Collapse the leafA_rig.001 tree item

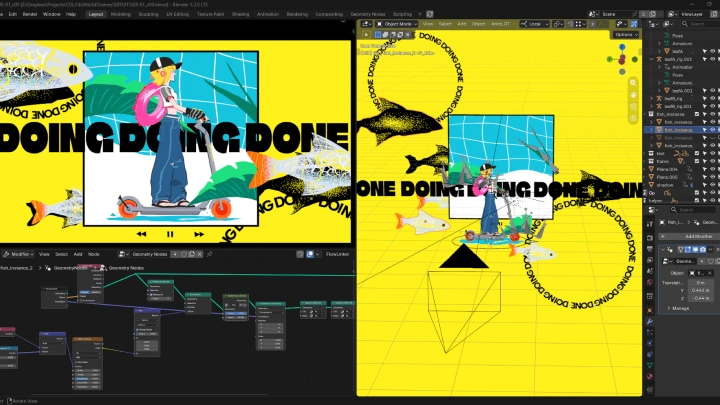(652, 59)
